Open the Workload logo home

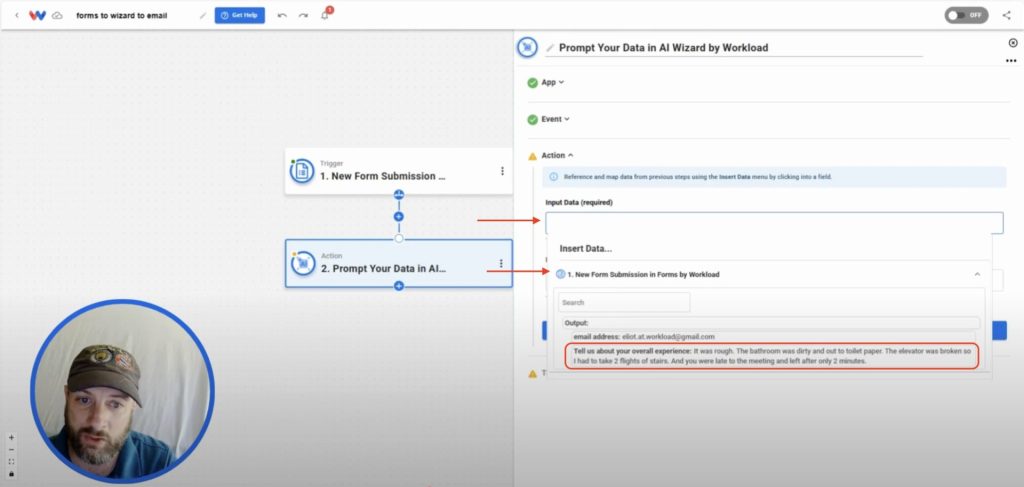pos(37,15)
